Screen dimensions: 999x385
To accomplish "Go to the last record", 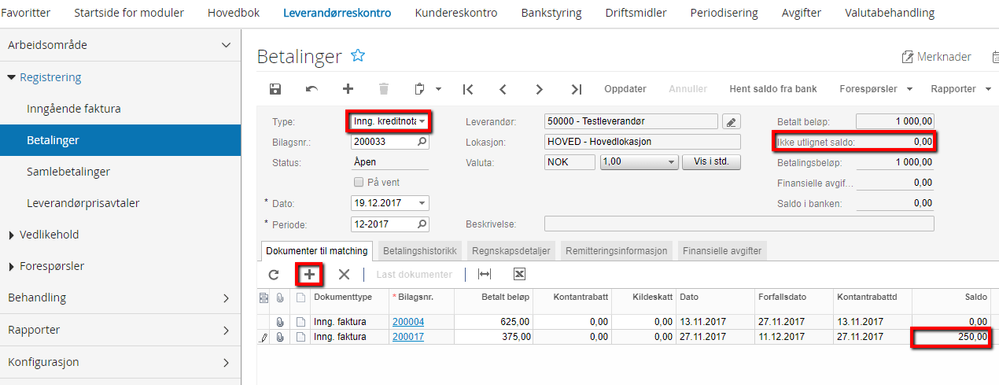I will coord(576,89).
